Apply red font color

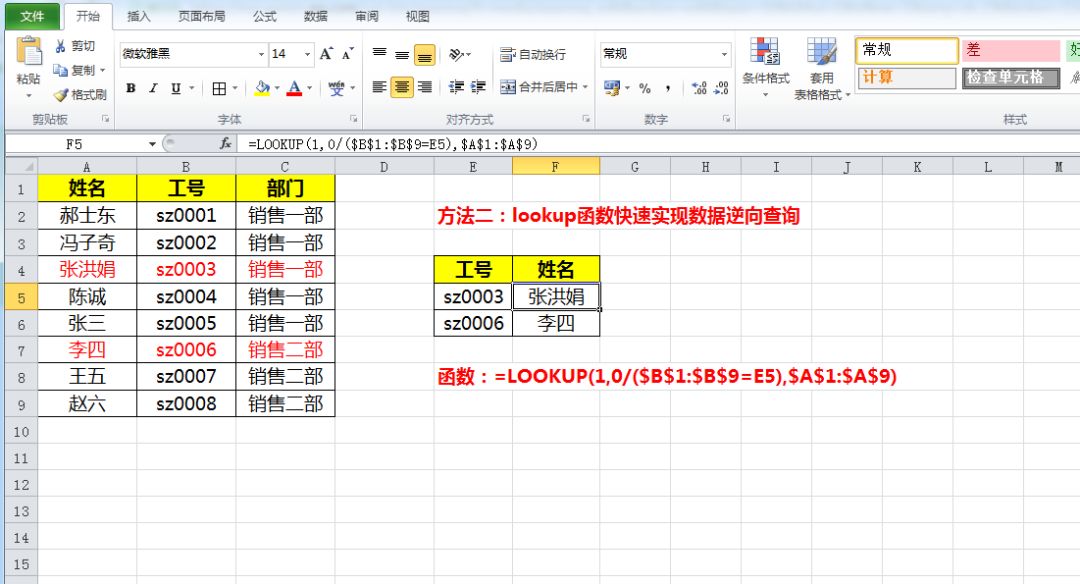(295, 88)
